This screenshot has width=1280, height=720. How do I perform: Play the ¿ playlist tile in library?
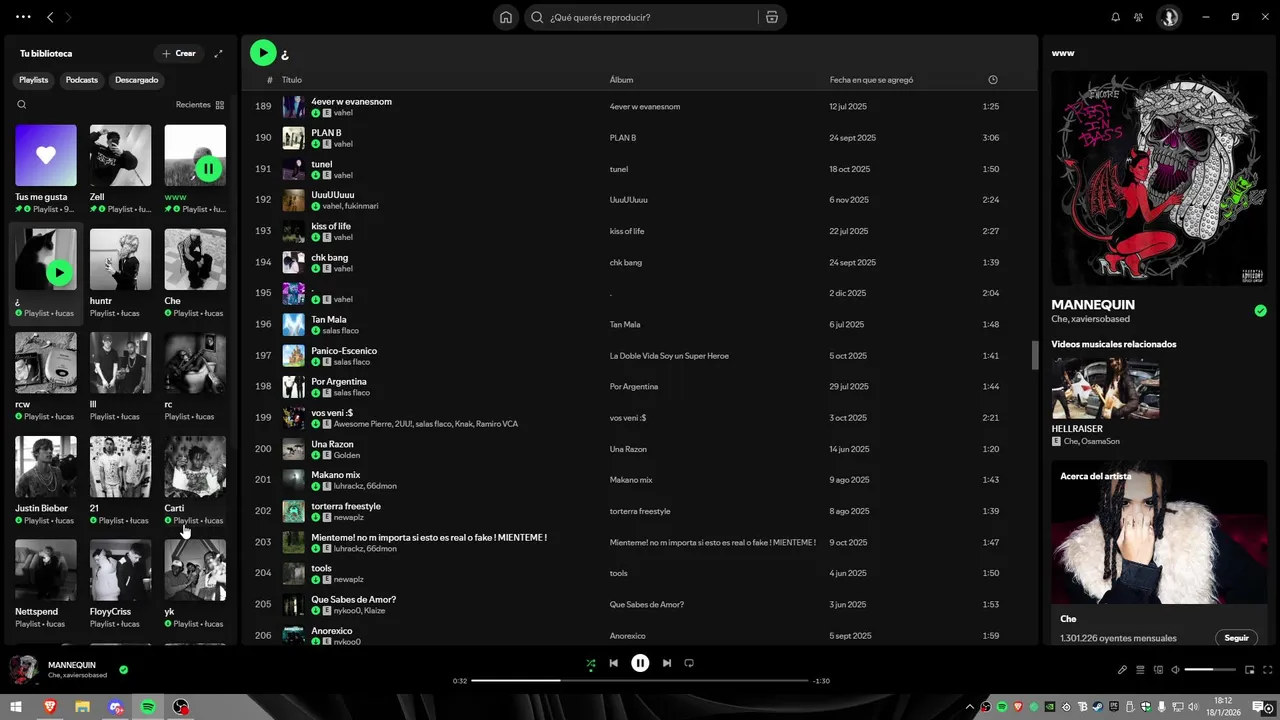(60, 272)
